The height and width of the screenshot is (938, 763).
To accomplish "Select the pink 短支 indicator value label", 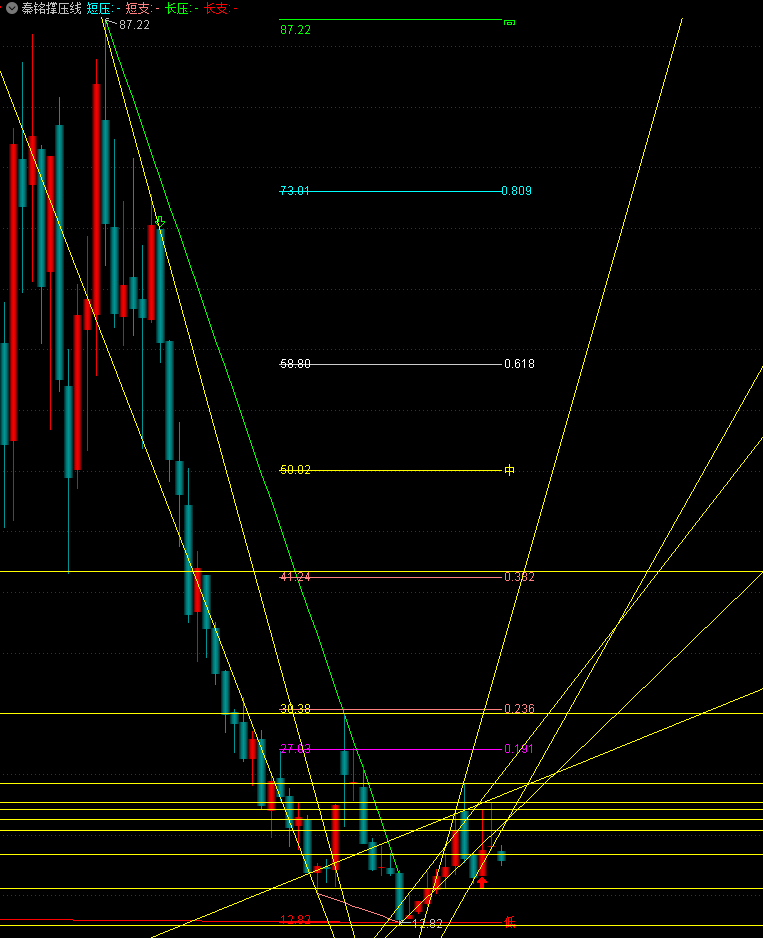I will (x=142, y=8).
